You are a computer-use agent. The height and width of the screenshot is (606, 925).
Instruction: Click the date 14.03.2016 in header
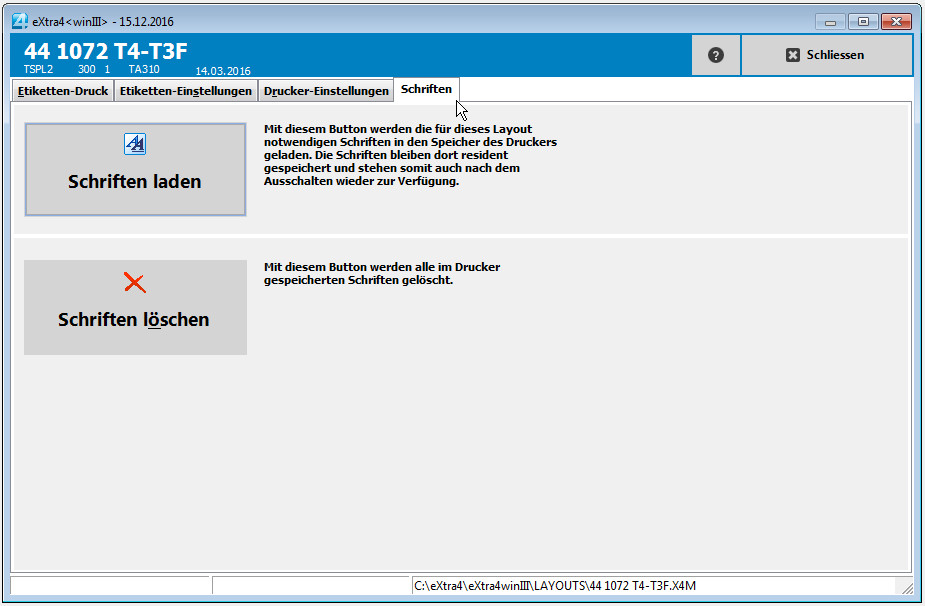point(222,71)
